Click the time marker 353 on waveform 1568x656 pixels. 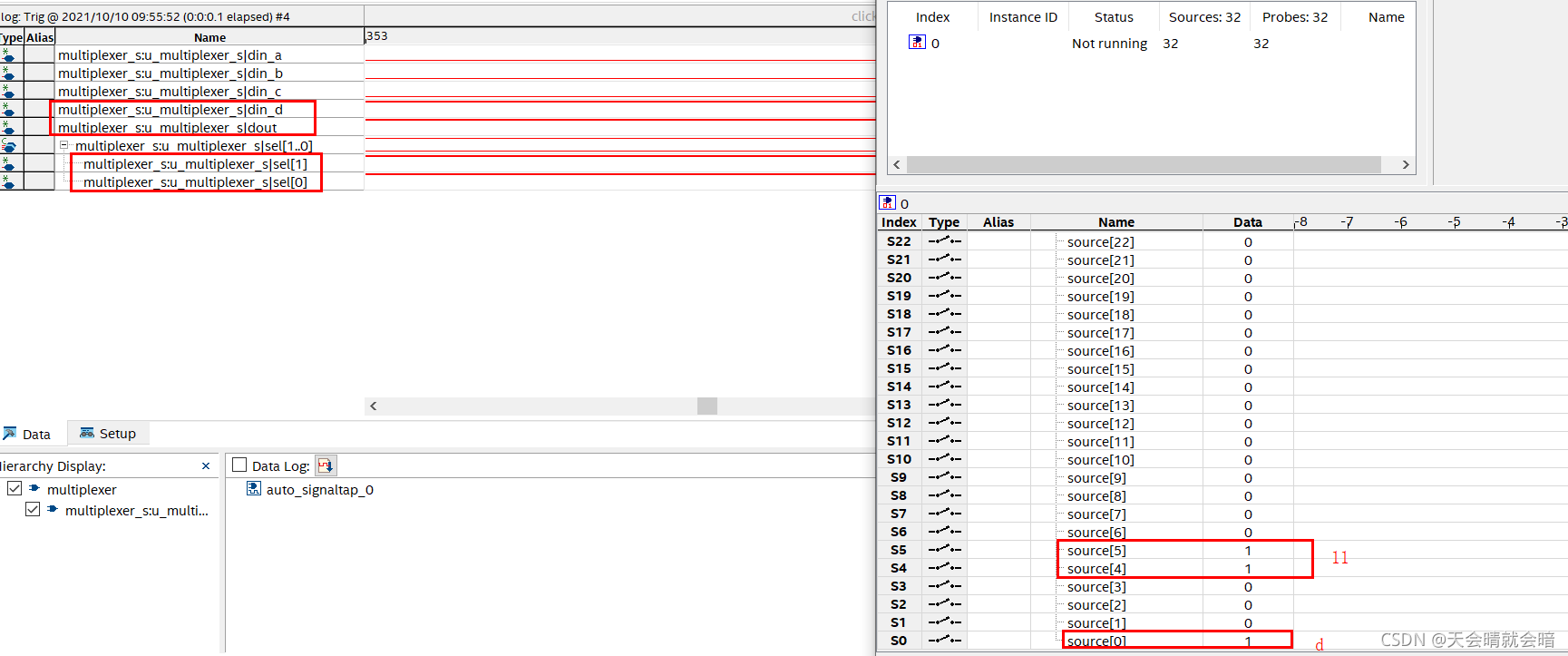coord(377,36)
